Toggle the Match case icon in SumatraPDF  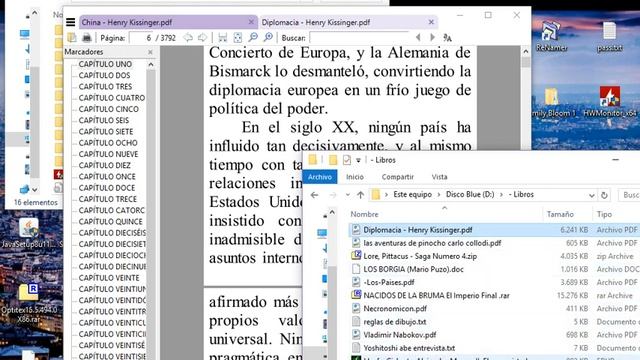tap(447, 38)
